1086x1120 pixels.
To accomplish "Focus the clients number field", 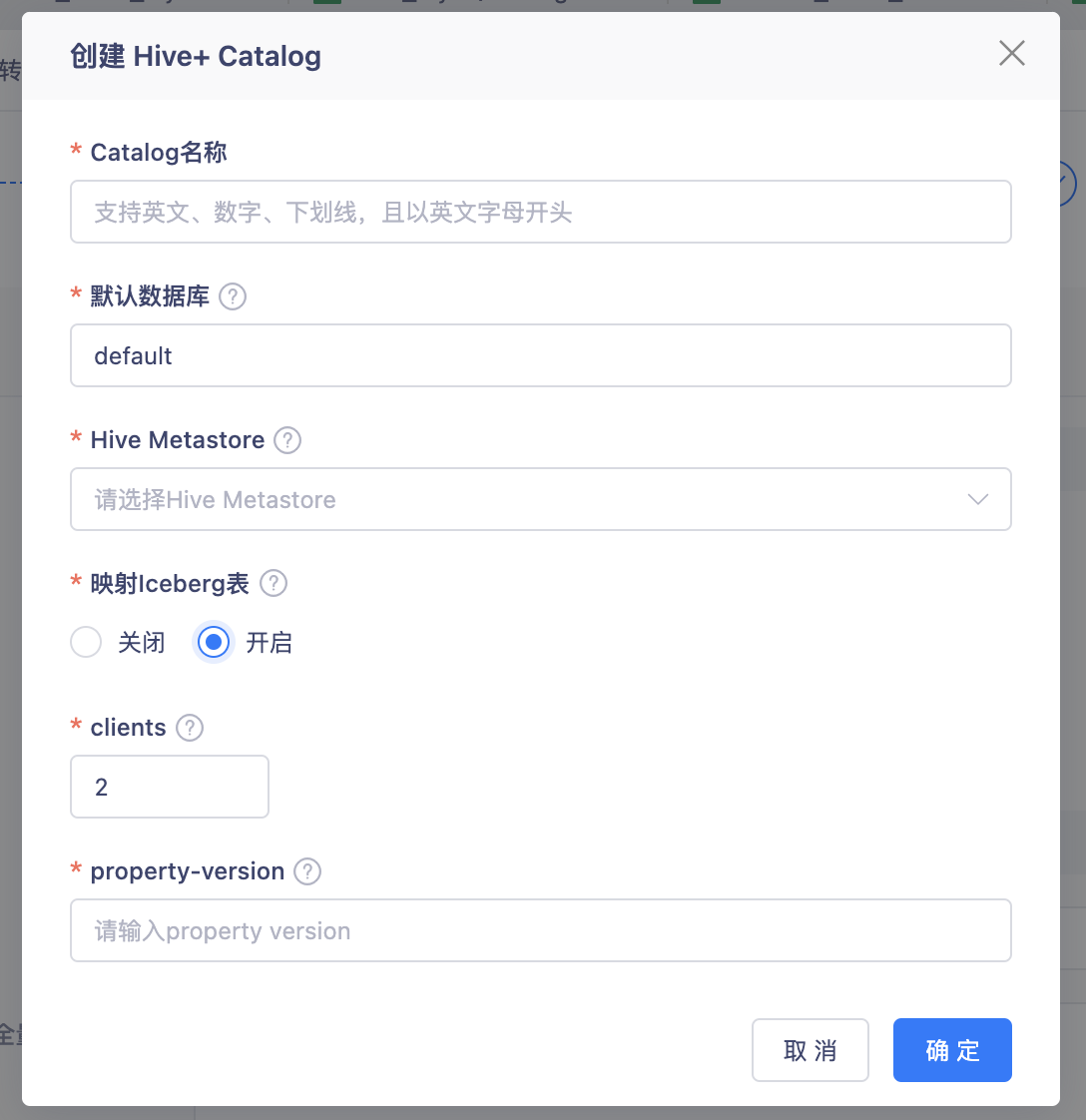I will click(x=170, y=787).
